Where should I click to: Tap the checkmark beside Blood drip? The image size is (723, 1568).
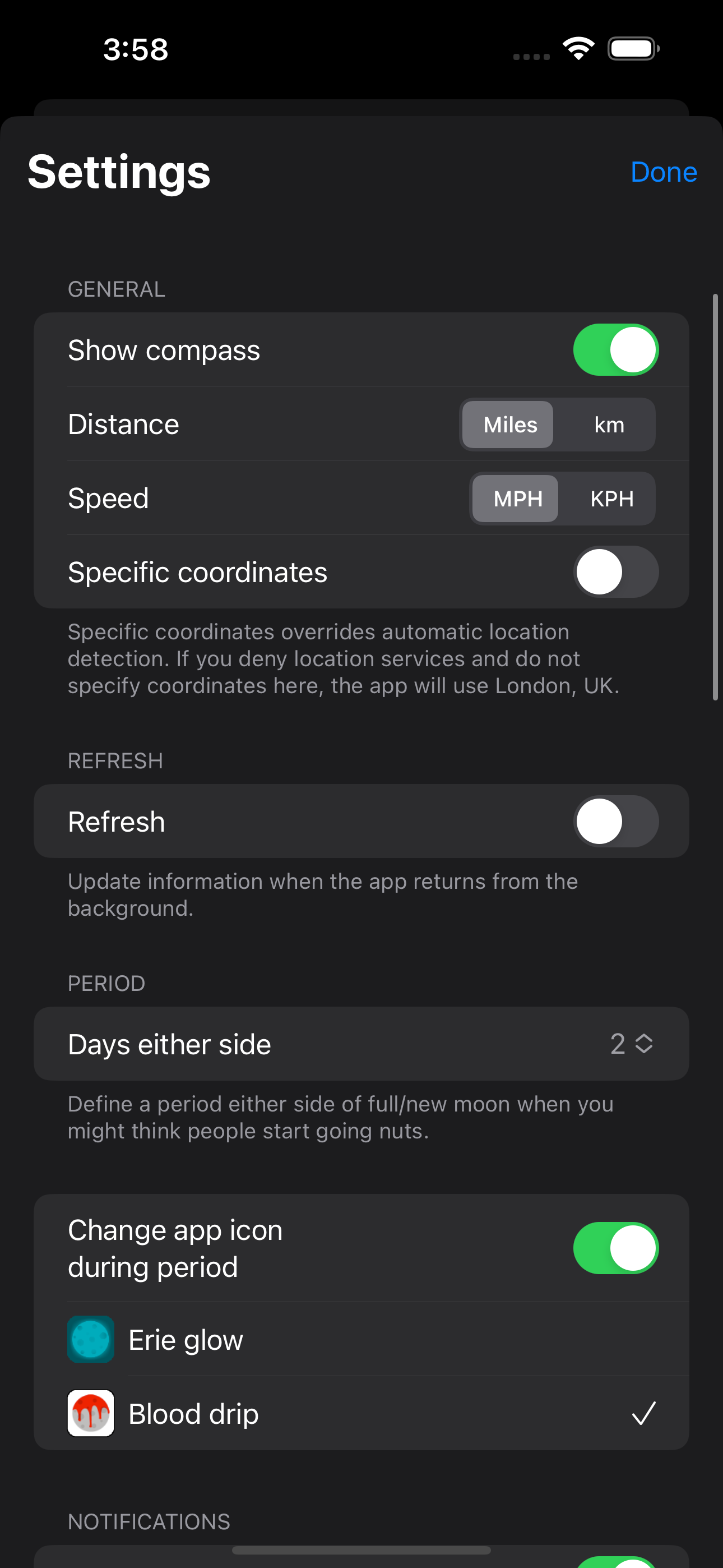point(643,1413)
